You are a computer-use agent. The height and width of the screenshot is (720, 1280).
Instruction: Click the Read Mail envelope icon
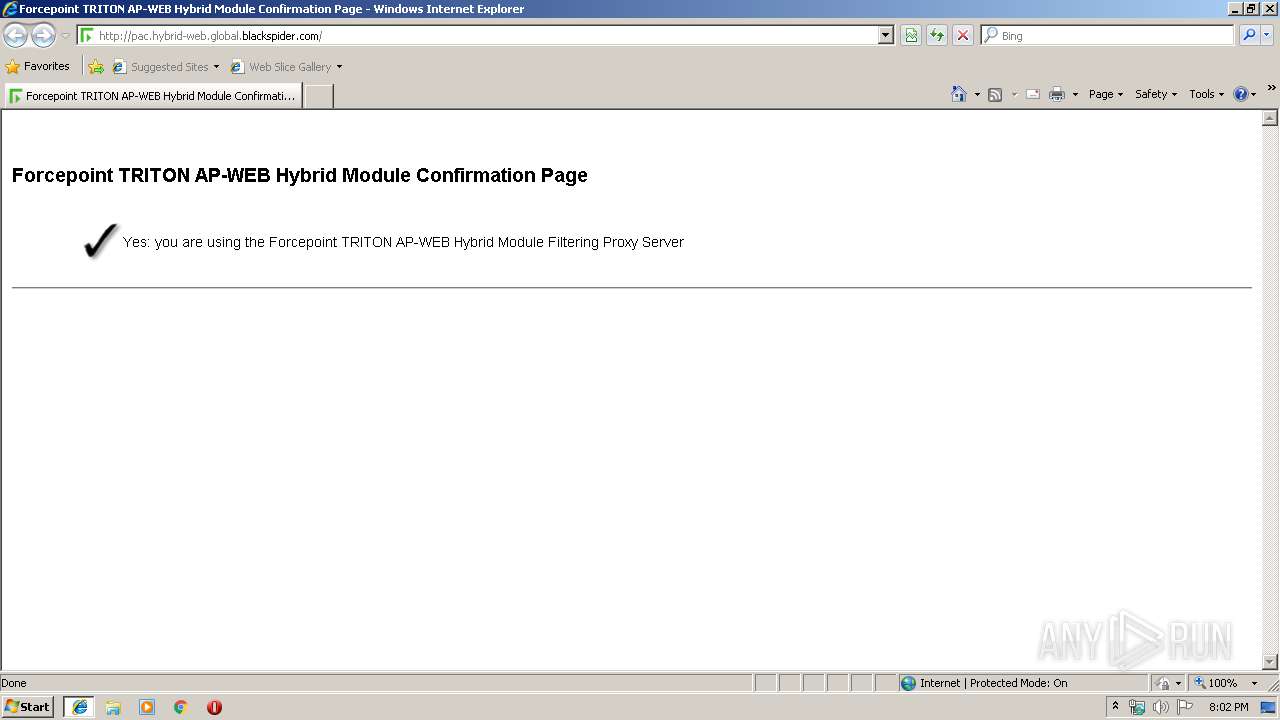click(1033, 94)
